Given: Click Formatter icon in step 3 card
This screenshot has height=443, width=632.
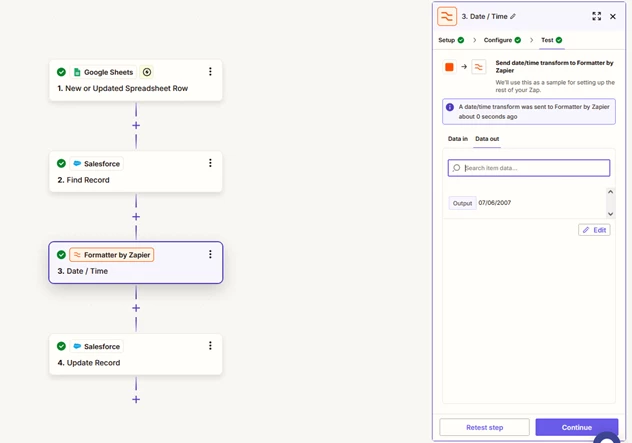Looking at the screenshot, I should 77,255.
